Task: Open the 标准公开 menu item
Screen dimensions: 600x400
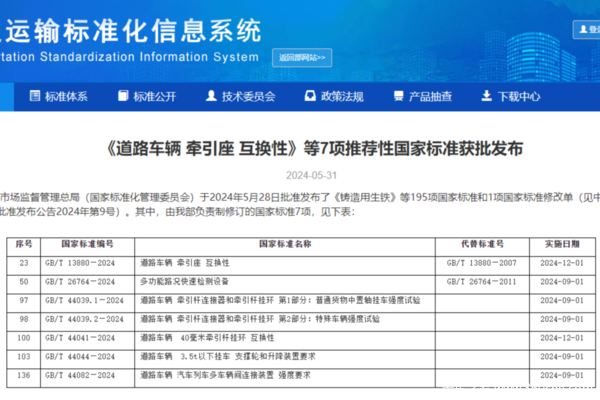Action: tap(158, 97)
